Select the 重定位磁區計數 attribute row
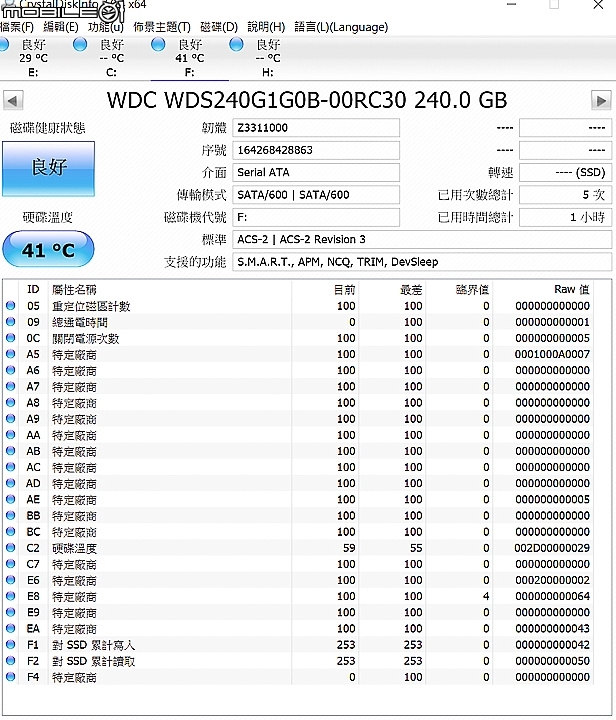This screenshot has height=720, width=616. (x=298, y=306)
